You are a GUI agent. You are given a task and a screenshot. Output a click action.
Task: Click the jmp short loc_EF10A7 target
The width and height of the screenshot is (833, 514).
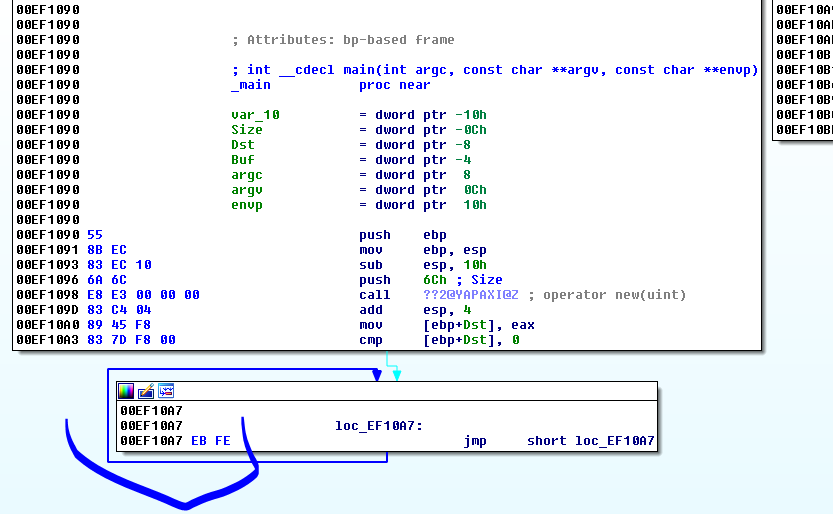[x=614, y=441]
